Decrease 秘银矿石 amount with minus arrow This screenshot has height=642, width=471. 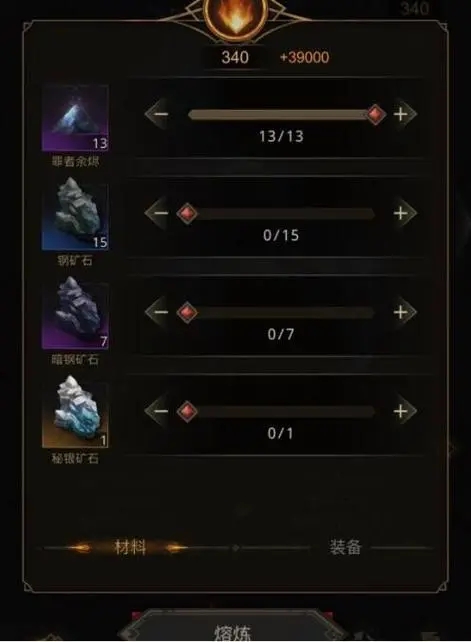point(159,411)
